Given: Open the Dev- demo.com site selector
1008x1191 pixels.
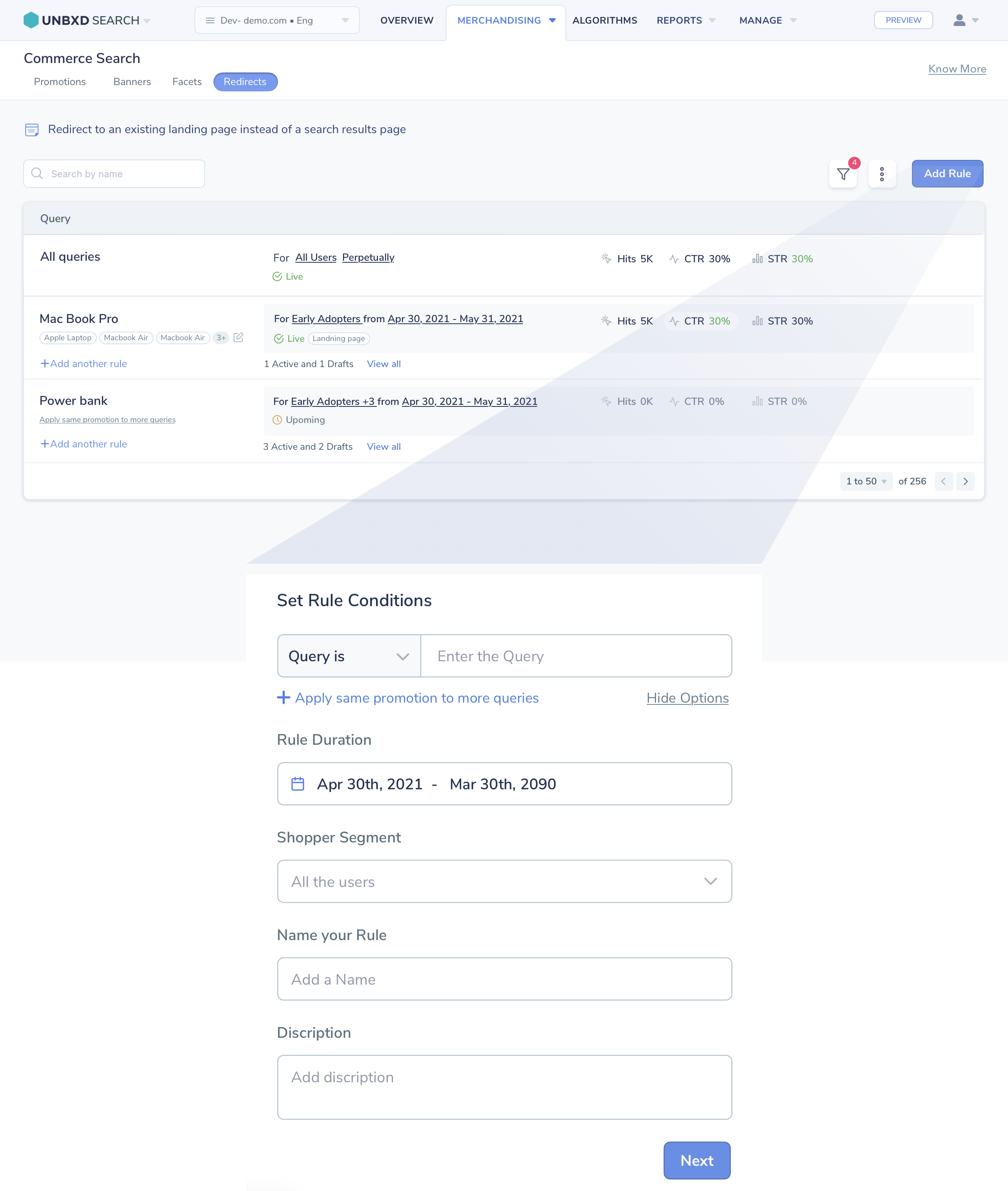Looking at the screenshot, I should (276, 20).
